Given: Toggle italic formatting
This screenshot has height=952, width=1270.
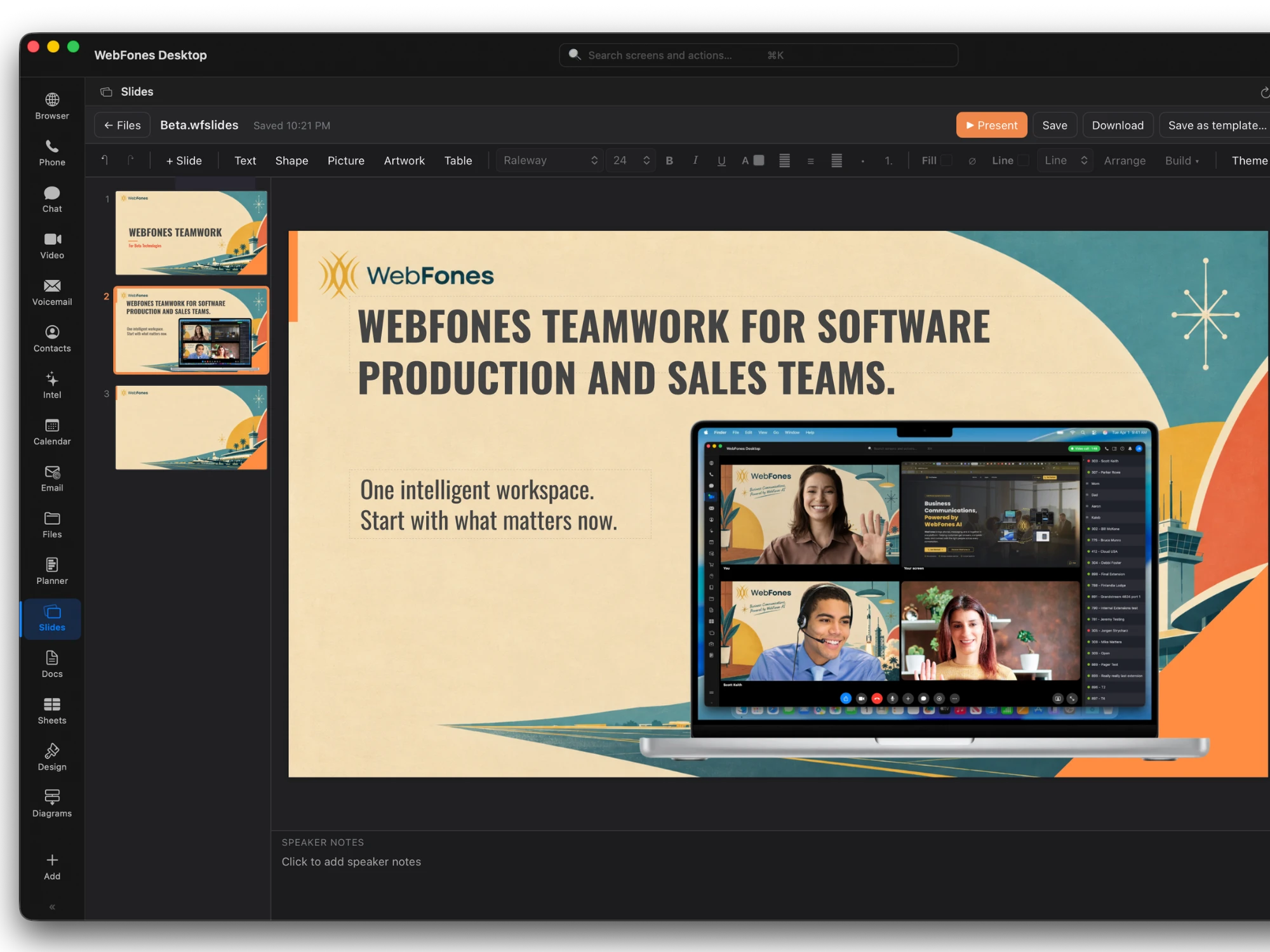Looking at the screenshot, I should click(x=695, y=161).
